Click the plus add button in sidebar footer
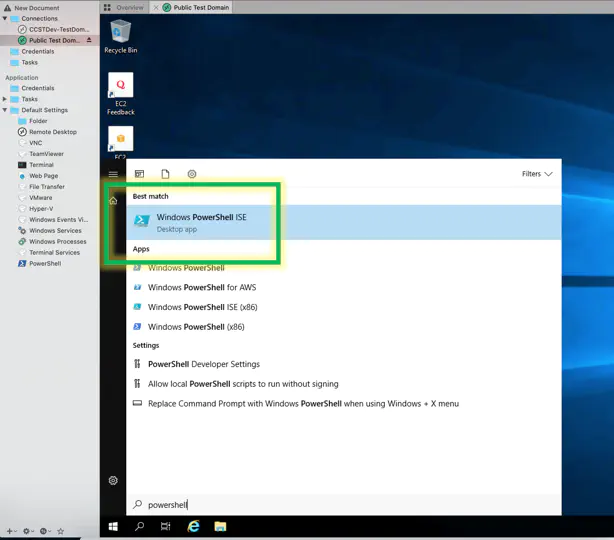Image resolution: width=614 pixels, height=540 pixels. (x=11, y=531)
